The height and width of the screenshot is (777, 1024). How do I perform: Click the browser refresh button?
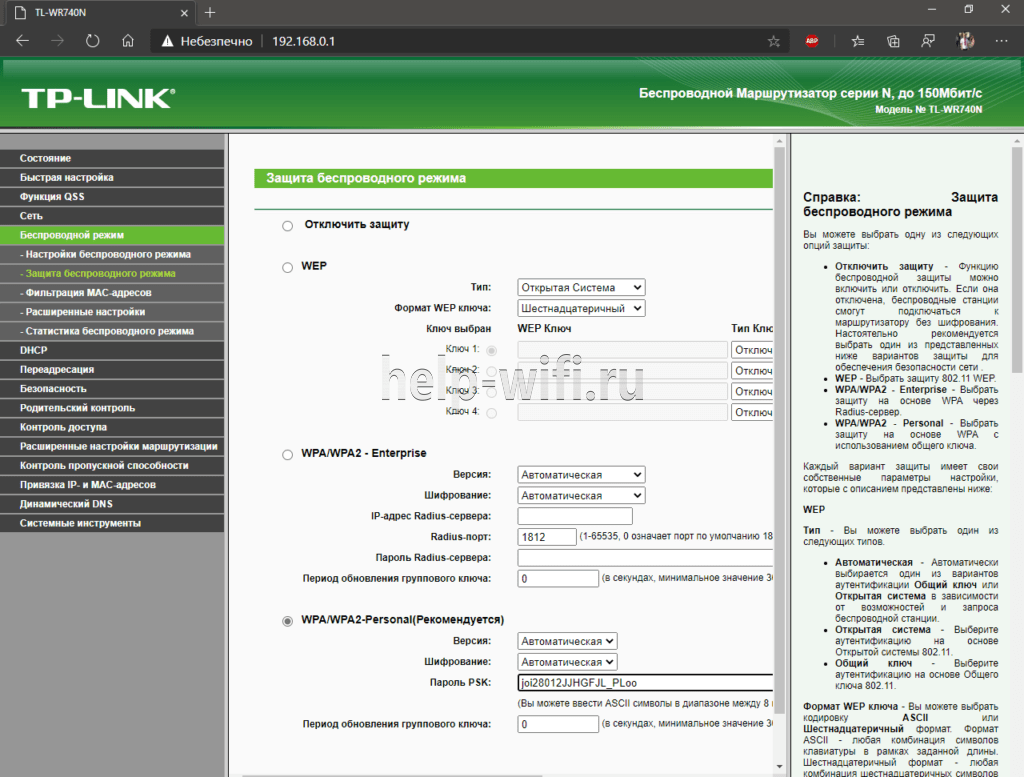coord(93,42)
